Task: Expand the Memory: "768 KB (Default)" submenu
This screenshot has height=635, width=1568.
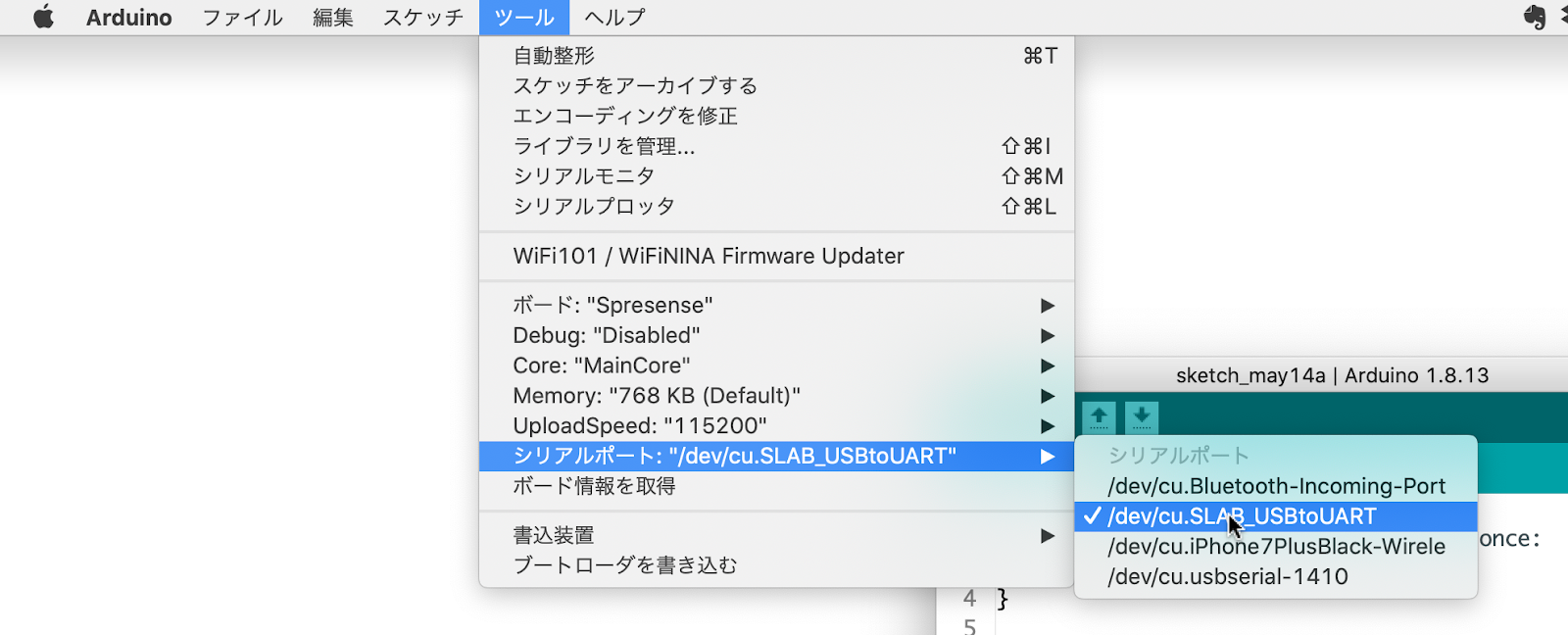Action: point(776,396)
